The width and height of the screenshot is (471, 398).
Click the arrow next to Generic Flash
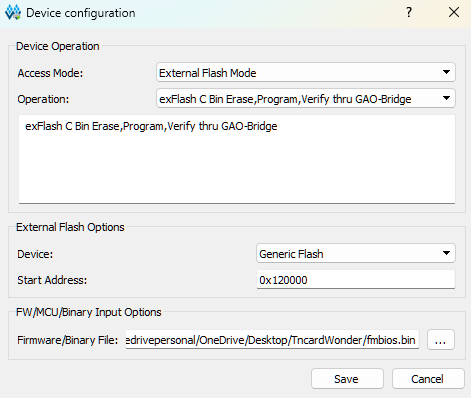446,253
